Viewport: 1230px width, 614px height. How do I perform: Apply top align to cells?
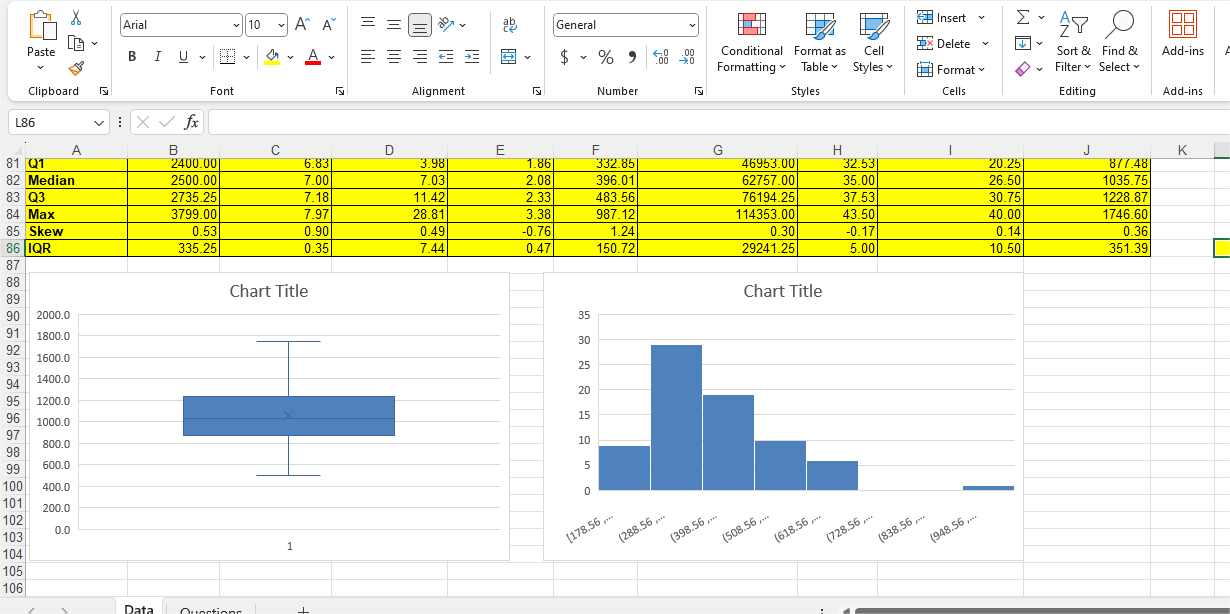[x=368, y=24]
